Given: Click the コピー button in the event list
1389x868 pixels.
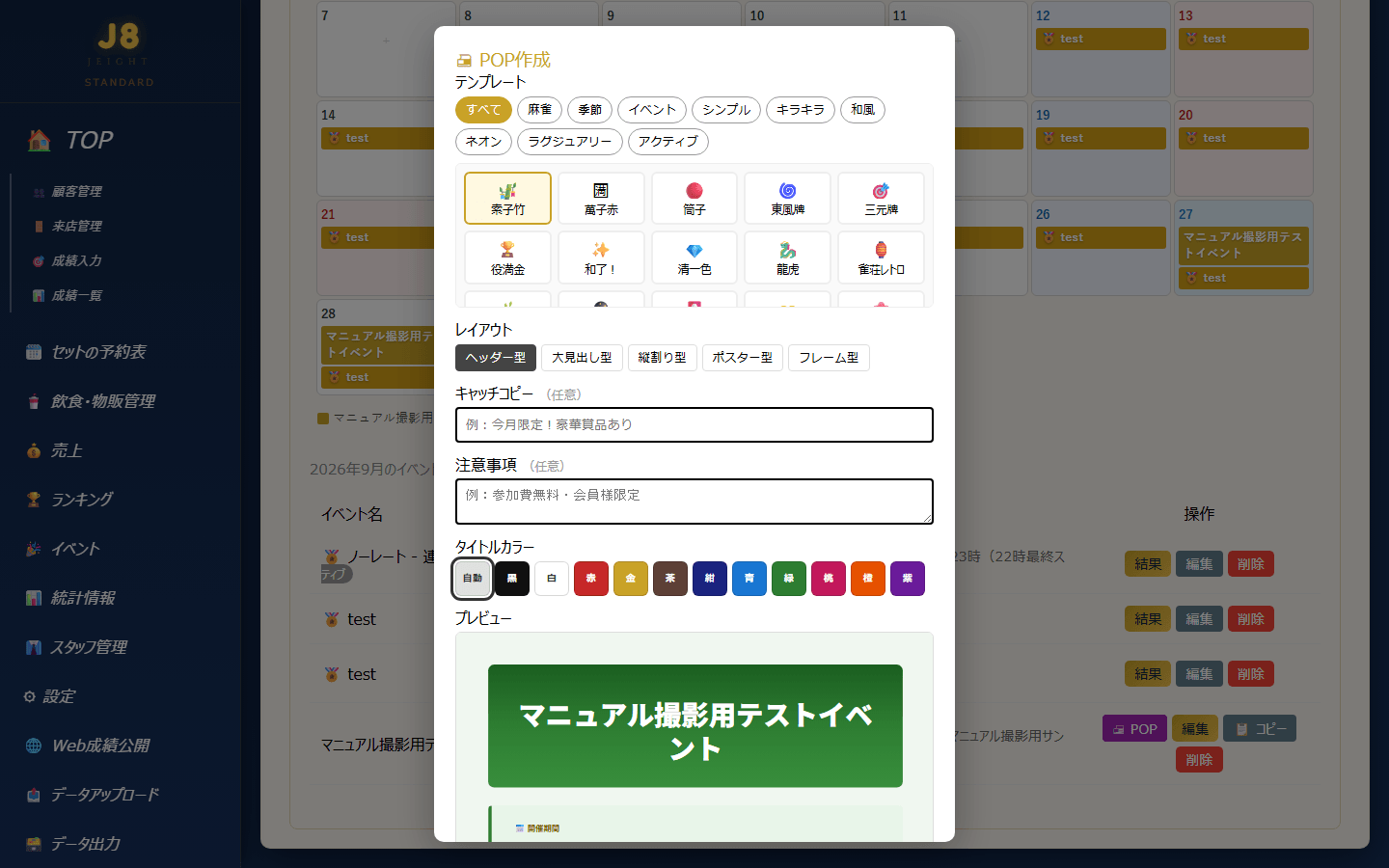Looking at the screenshot, I should coord(1260,729).
